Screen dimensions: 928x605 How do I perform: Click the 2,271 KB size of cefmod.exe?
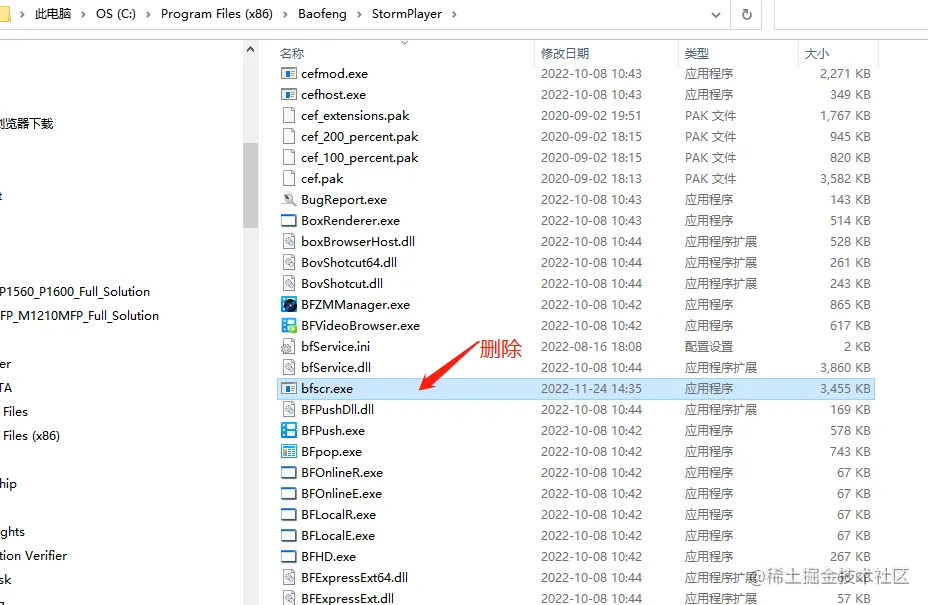click(x=845, y=74)
